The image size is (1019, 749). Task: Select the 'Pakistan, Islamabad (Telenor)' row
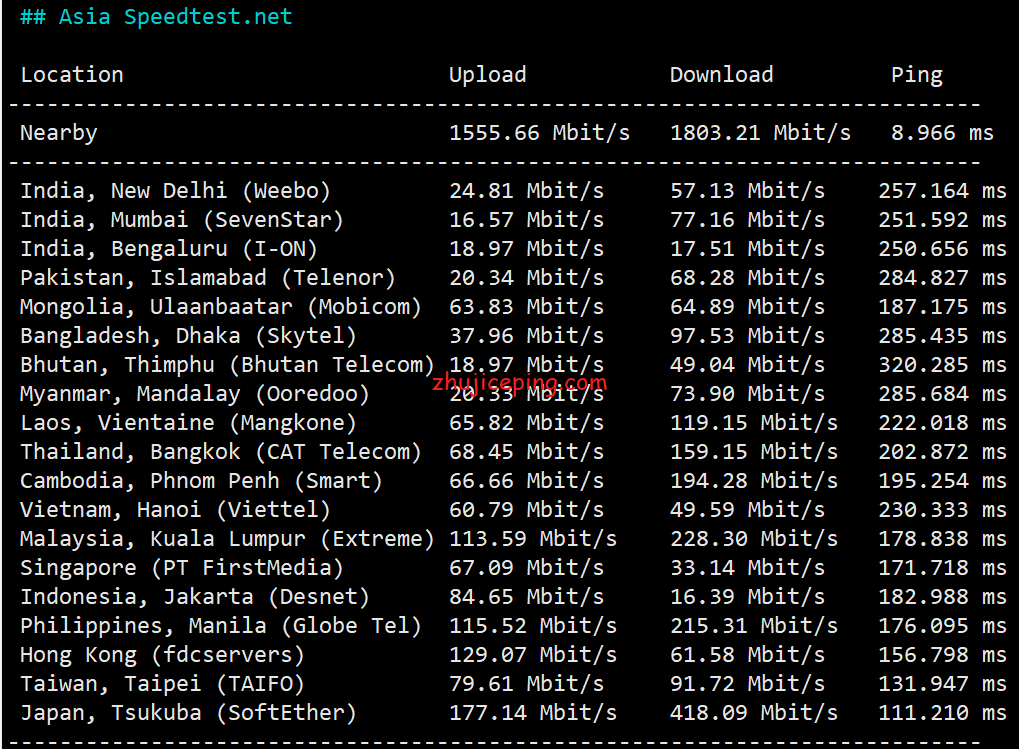(208, 278)
